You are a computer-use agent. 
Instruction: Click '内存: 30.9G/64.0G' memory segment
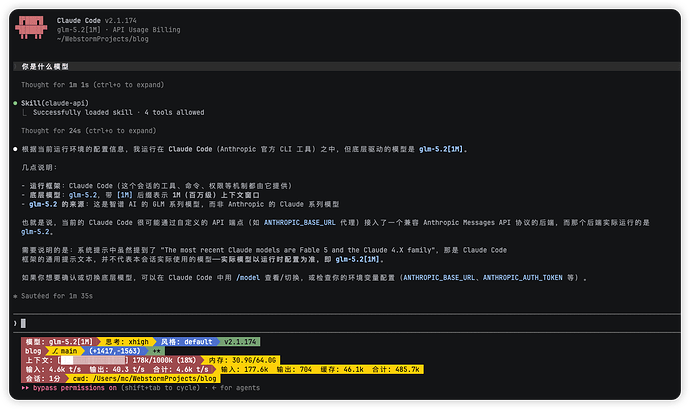click(x=242, y=360)
